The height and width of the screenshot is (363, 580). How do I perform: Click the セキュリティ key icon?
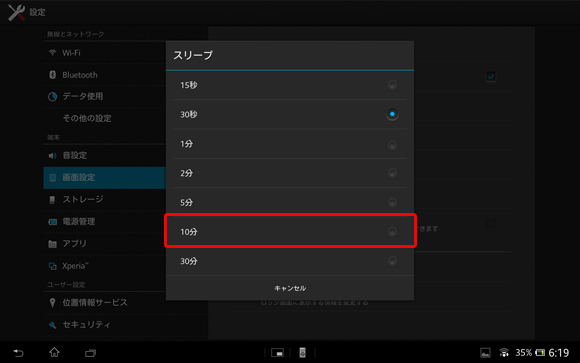point(53,325)
